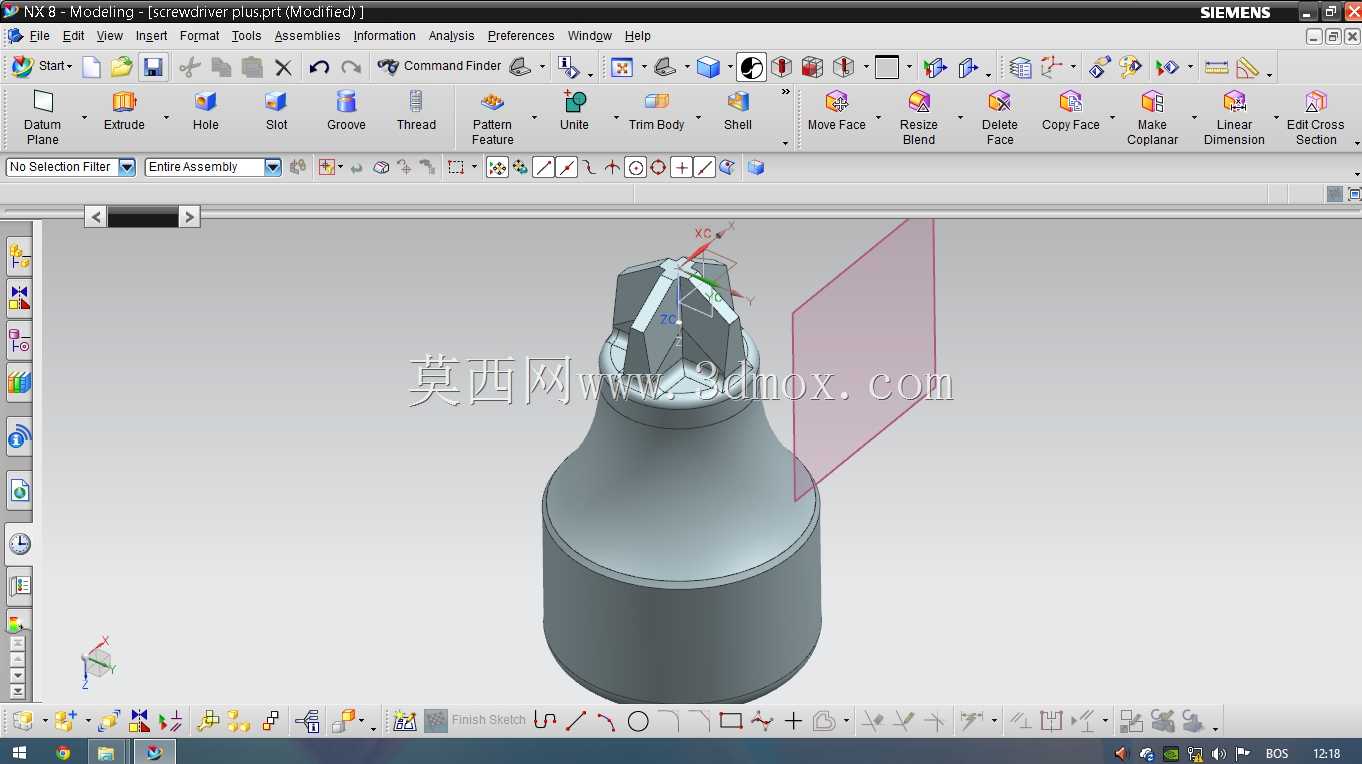Select the Trim Body tool
The image size is (1362, 764).
(x=657, y=110)
